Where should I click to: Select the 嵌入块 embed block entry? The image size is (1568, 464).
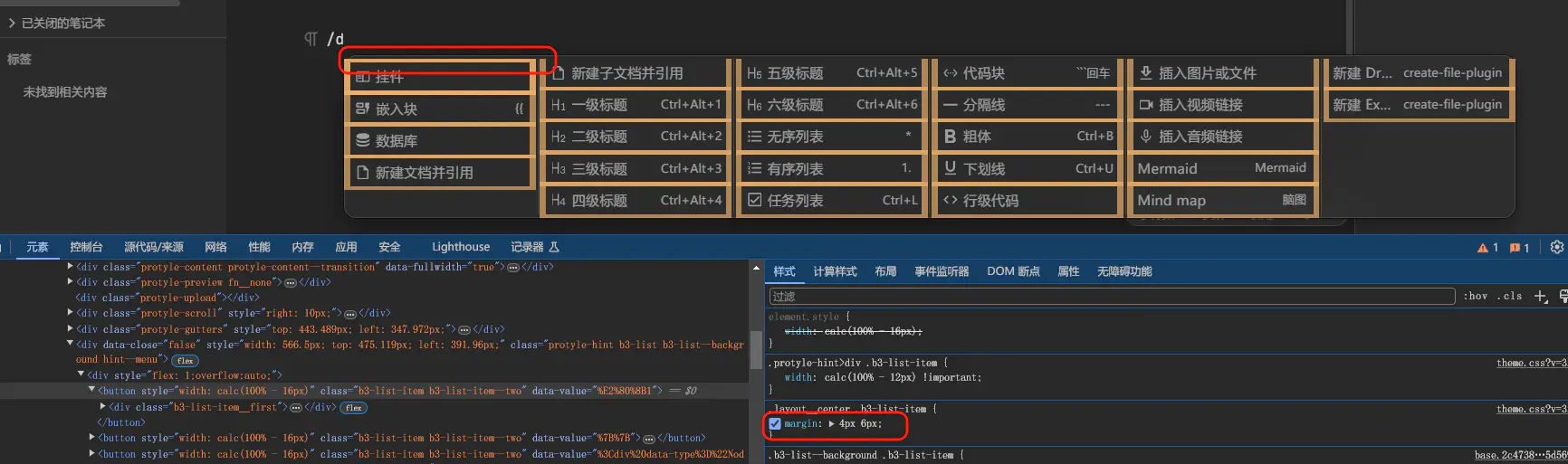[439, 109]
